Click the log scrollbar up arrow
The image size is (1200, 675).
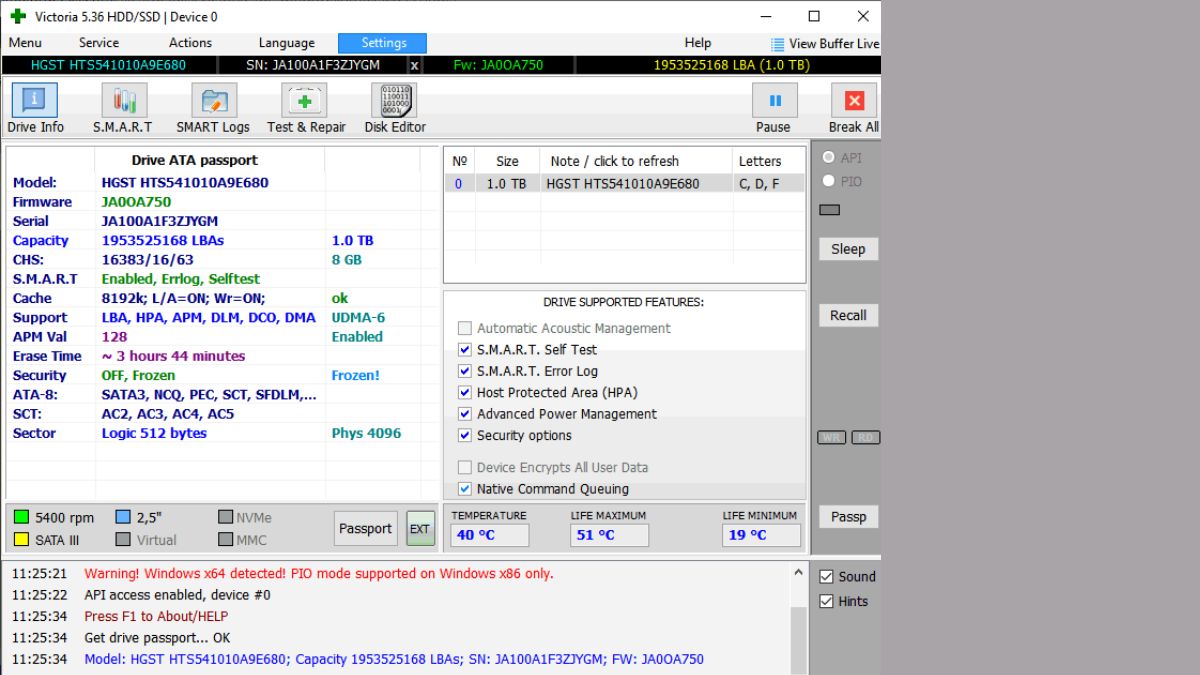[798, 573]
